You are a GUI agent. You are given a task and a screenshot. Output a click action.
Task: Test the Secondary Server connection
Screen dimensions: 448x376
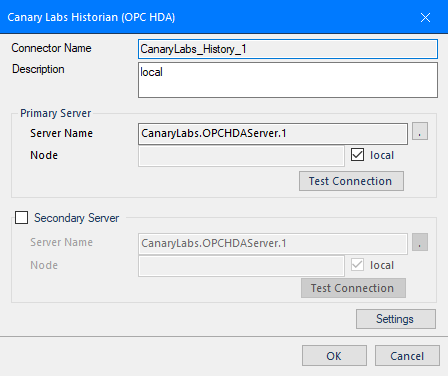[353, 288]
